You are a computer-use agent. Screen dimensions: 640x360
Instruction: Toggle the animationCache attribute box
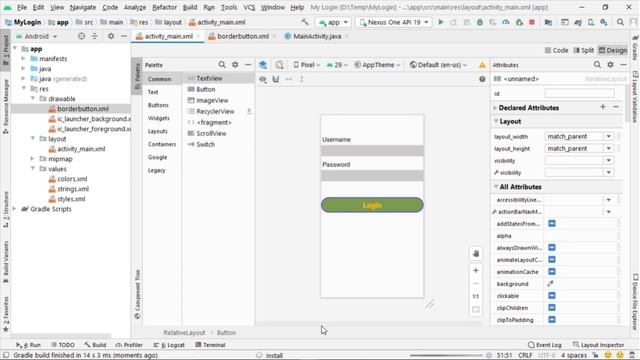pos(552,271)
